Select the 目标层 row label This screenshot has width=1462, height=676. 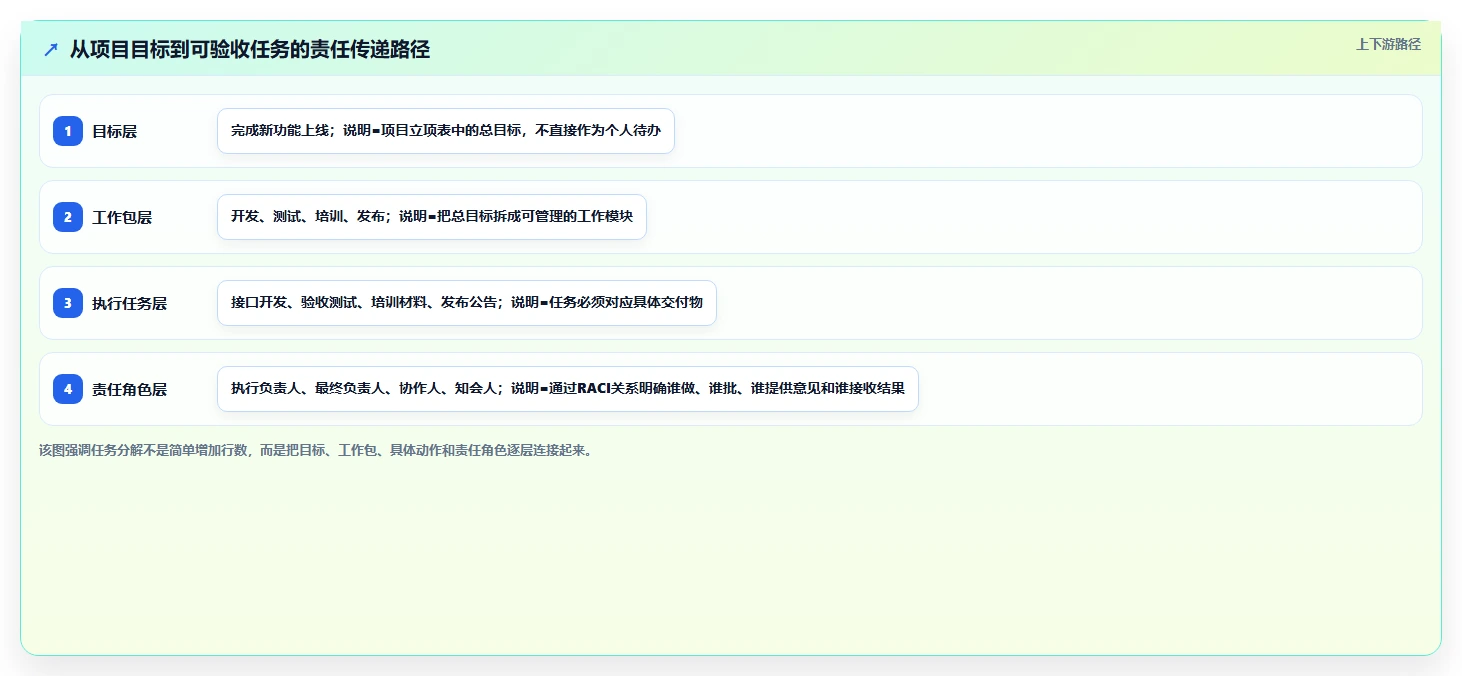pos(115,131)
